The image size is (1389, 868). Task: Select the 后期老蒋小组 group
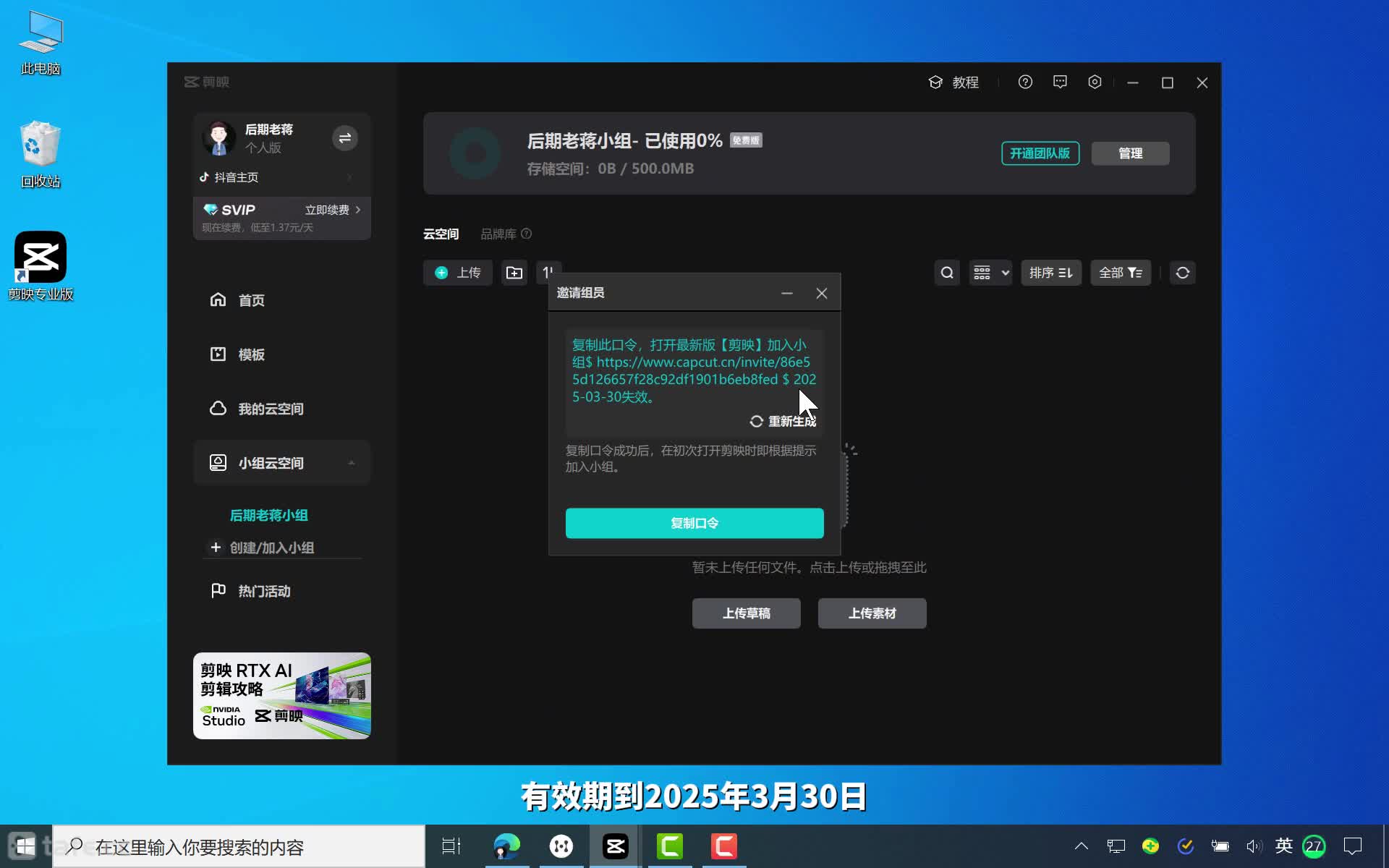(x=268, y=516)
